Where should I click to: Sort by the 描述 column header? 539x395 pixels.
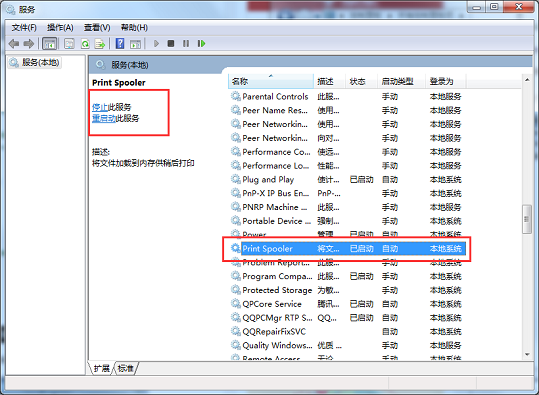coord(329,81)
